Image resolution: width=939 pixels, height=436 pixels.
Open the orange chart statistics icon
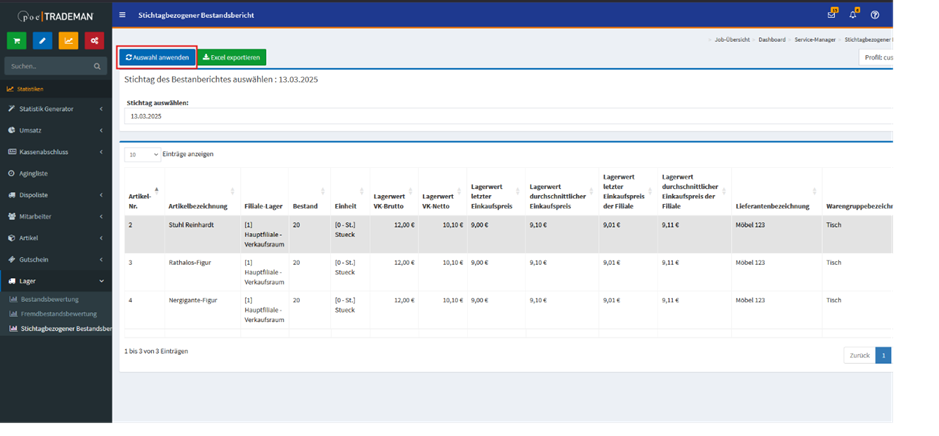pyautogui.click(x=68, y=41)
